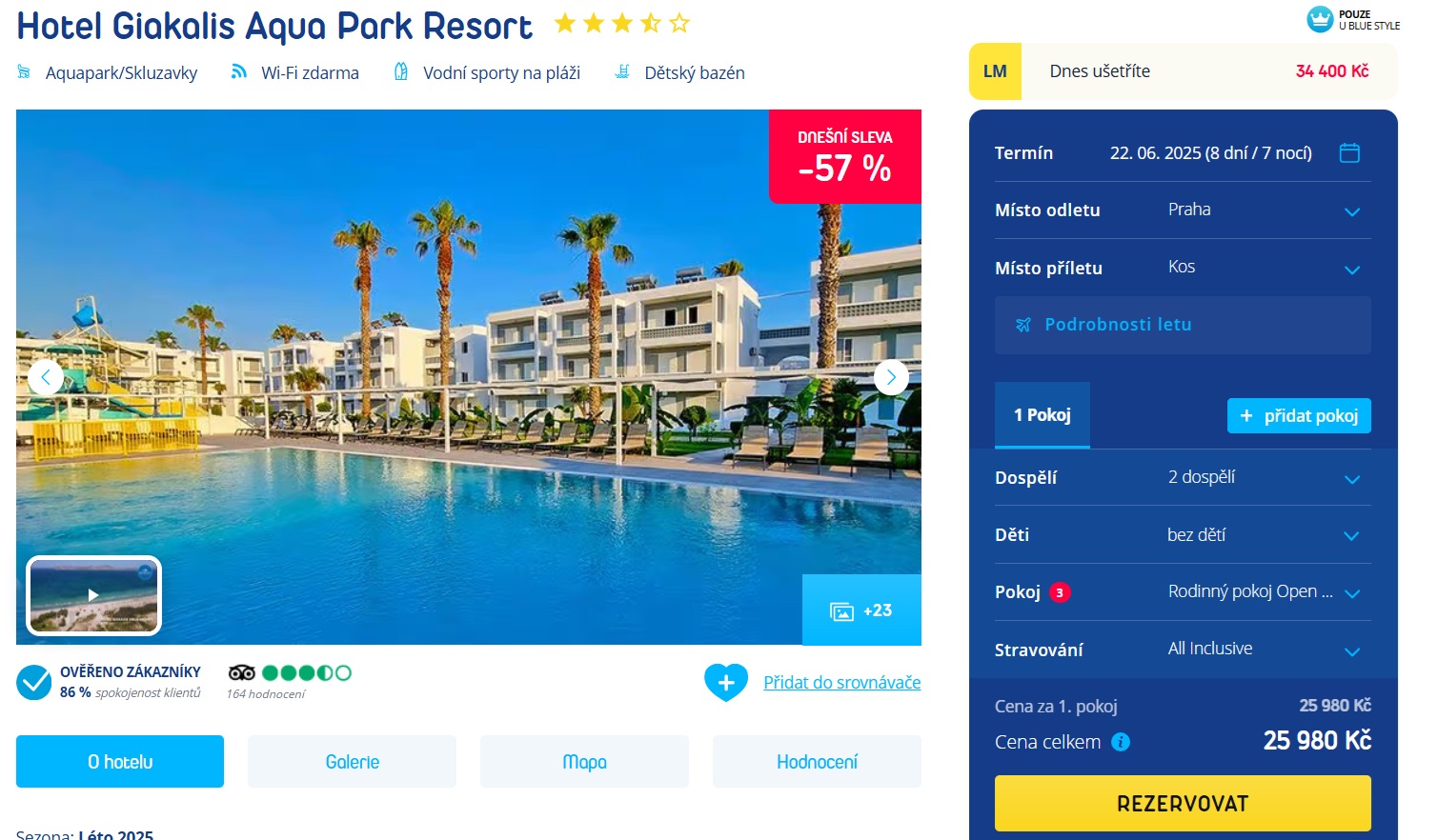
Task: Open the price info icon beside Cena celkem
Action: tap(1121, 742)
